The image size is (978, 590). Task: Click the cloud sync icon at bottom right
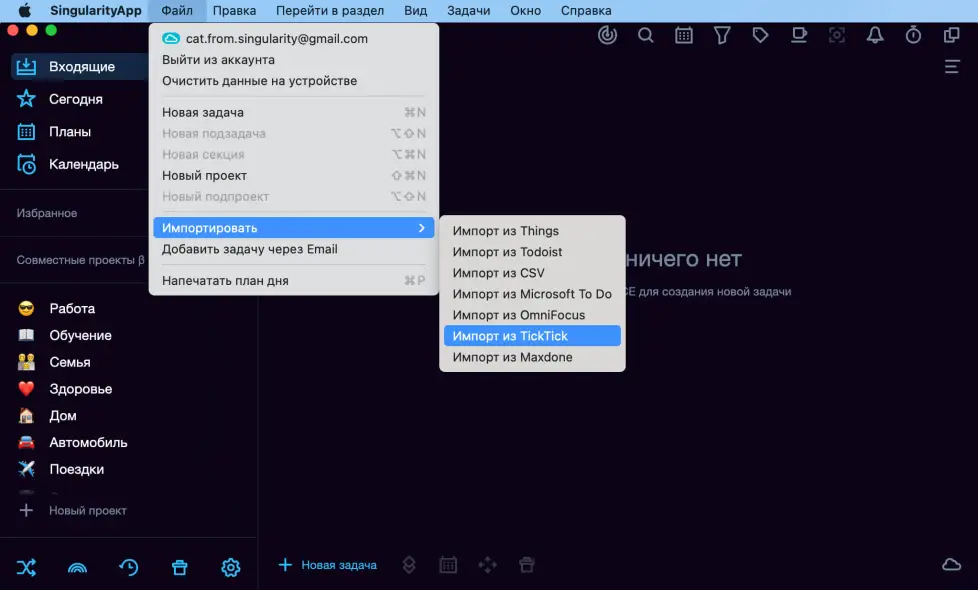coord(951,565)
